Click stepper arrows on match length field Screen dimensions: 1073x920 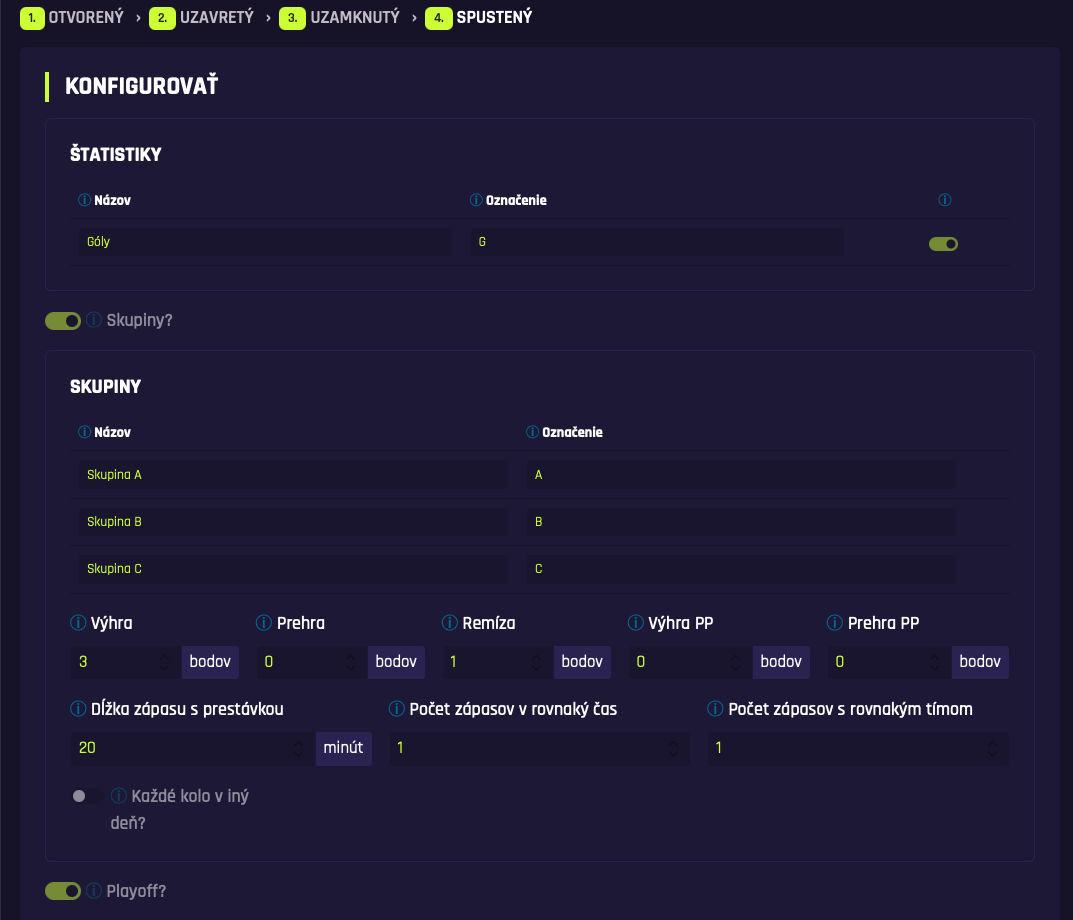(299, 748)
